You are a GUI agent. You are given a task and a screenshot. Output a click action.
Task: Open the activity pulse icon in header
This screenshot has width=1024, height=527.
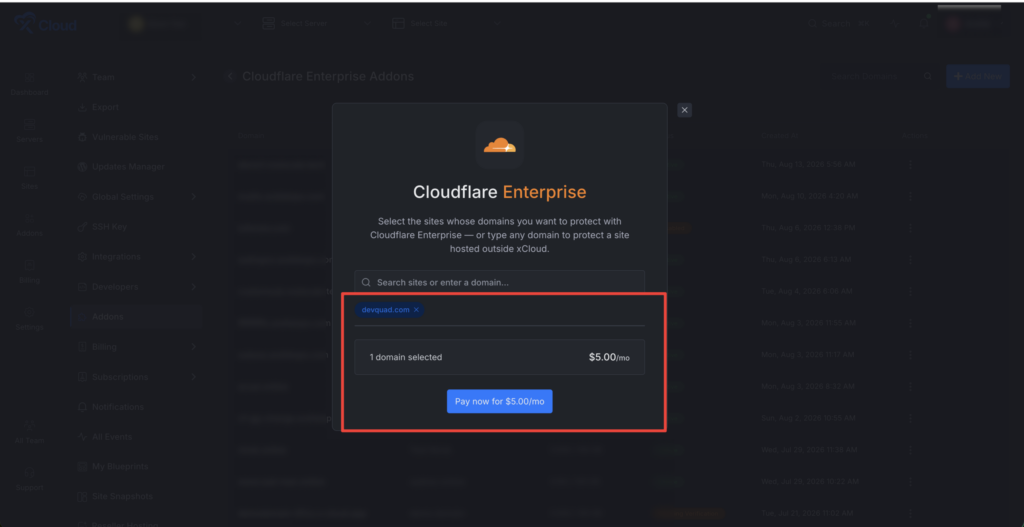[x=893, y=24]
